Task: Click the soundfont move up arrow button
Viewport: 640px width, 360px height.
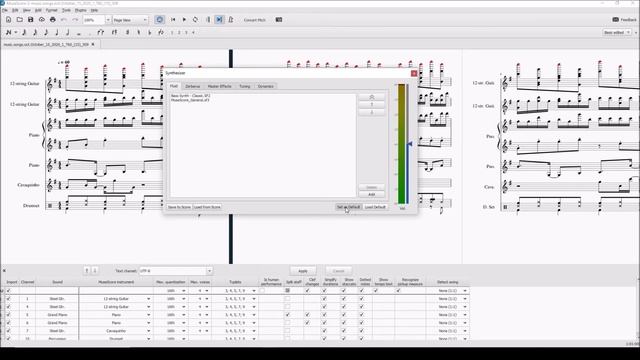Action: pyautogui.click(x=371, y=105)
